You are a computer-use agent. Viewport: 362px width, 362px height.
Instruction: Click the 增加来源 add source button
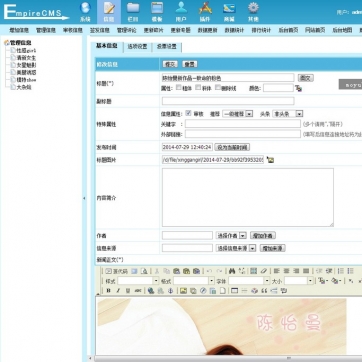[273, 248]
